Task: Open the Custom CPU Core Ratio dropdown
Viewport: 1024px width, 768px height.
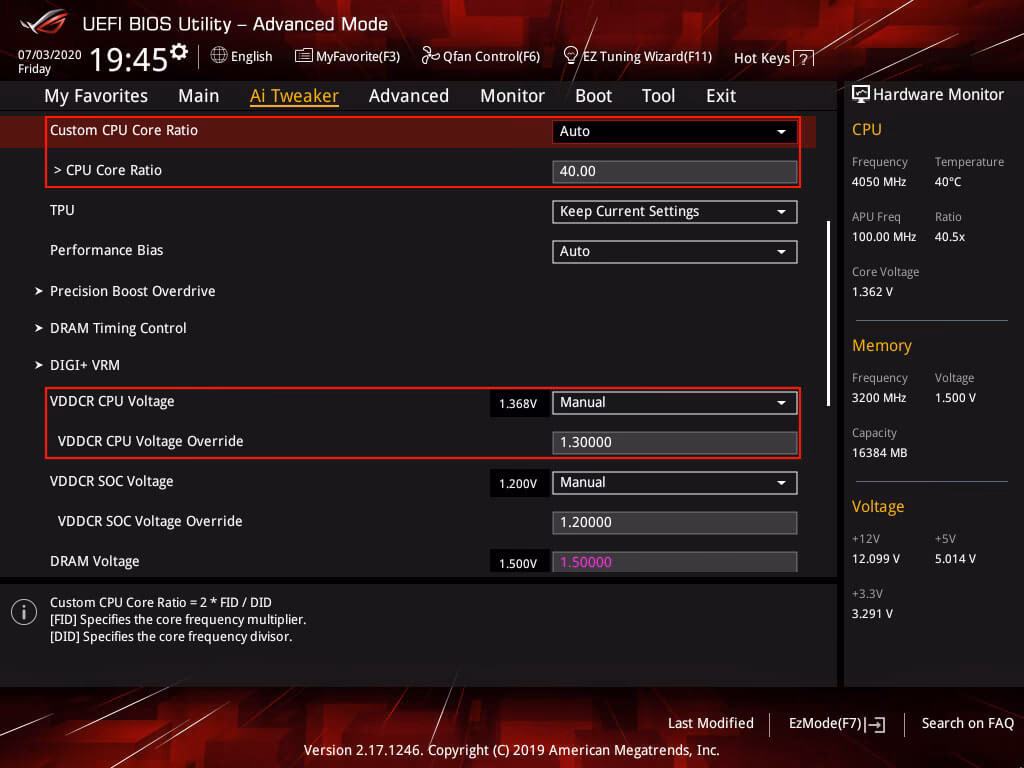Action: [x=675, y=131]
